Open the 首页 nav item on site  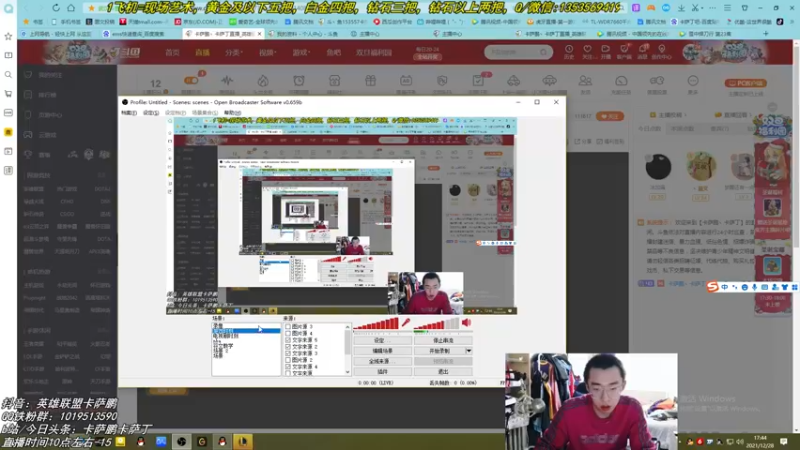(172, 53)
